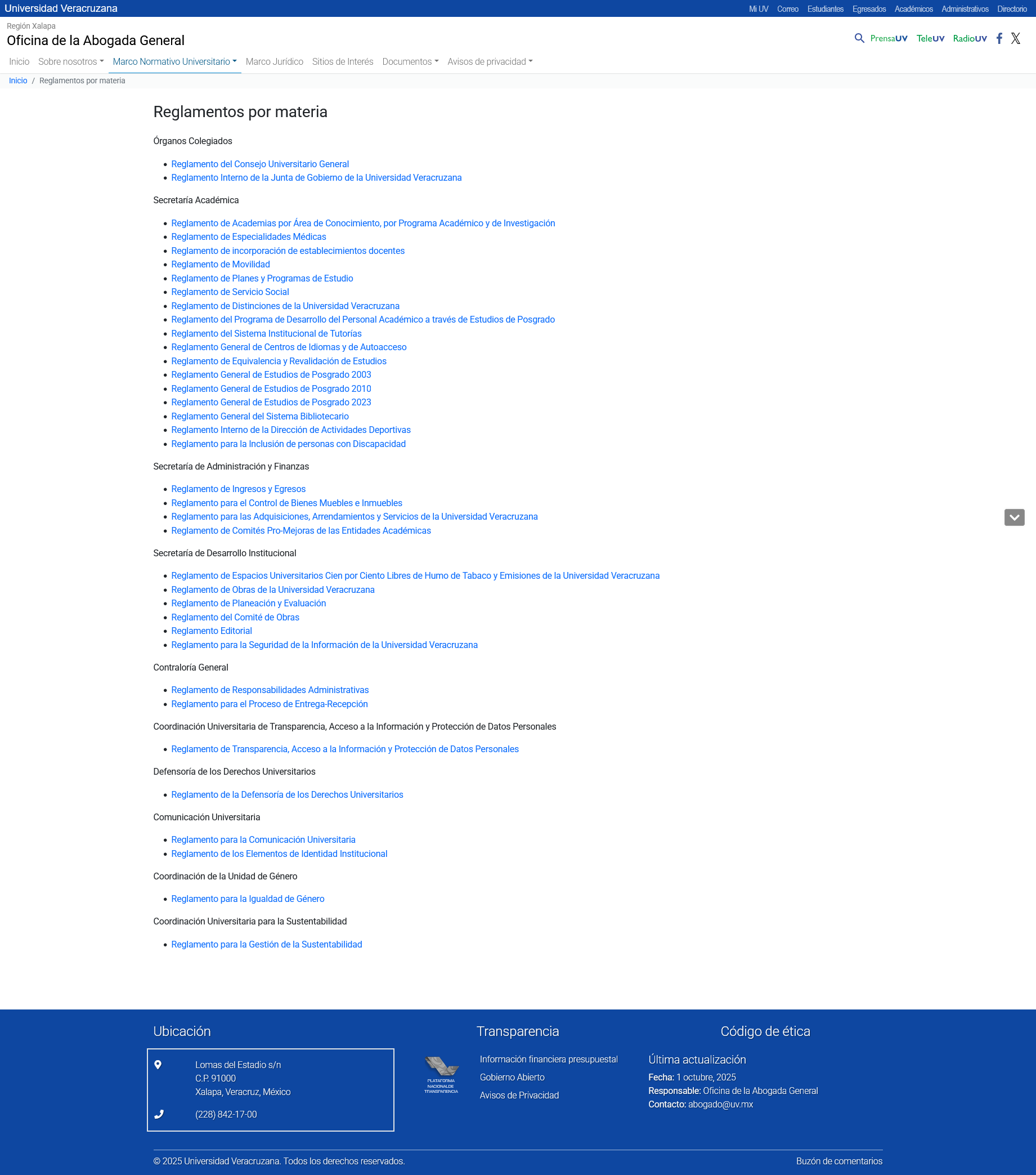
Task: Open Reglamento Editorial link
Action: 212,631
